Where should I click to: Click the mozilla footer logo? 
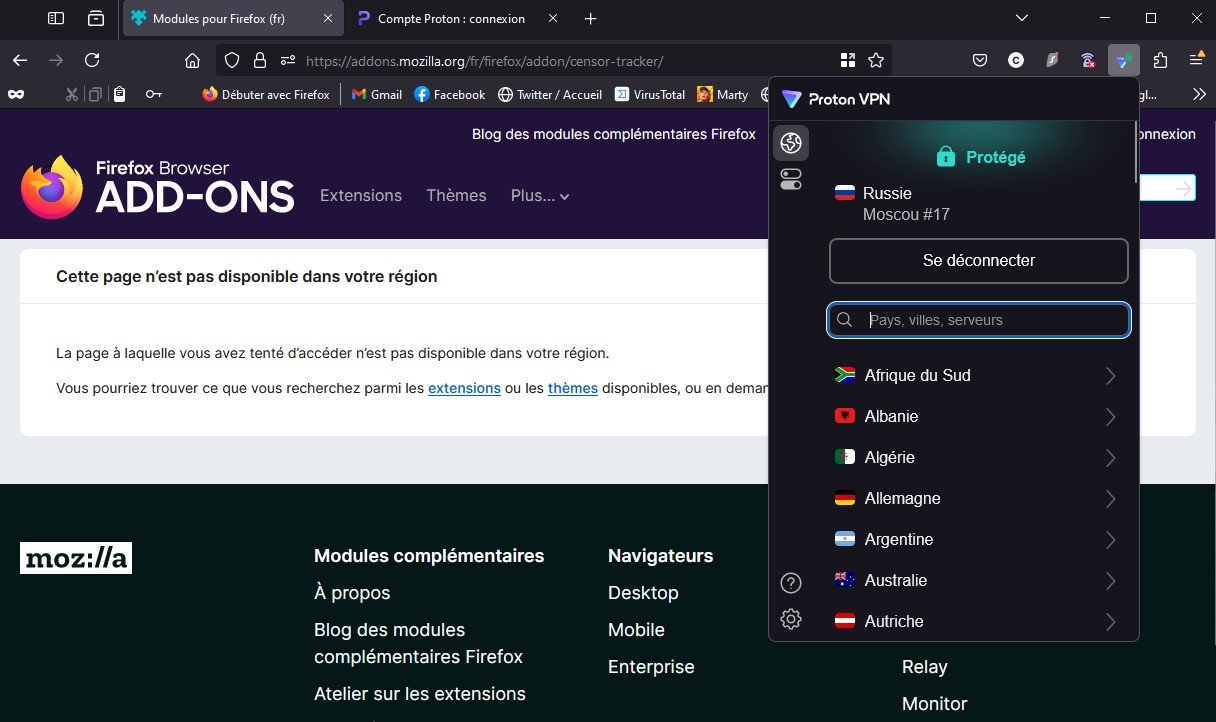(76, 558)
